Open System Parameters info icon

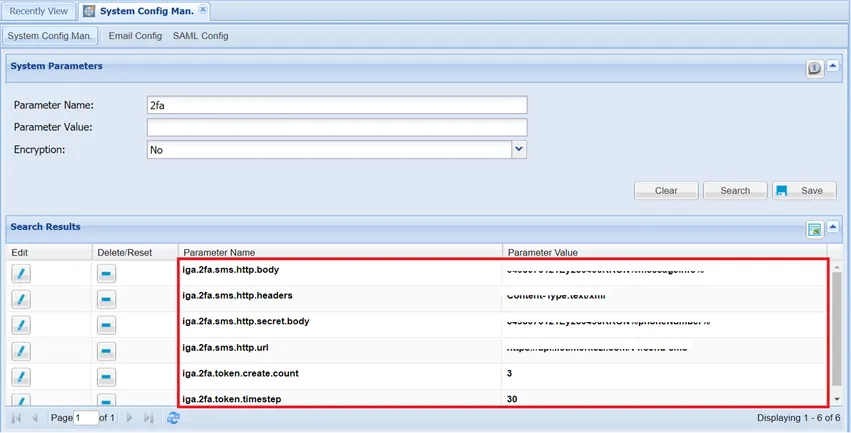pos(814,68)
